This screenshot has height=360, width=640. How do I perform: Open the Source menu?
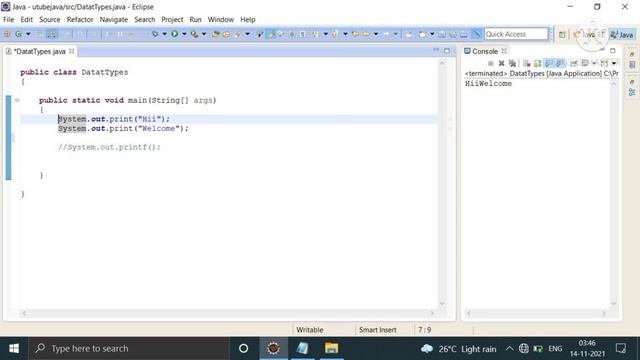point(49,20)
